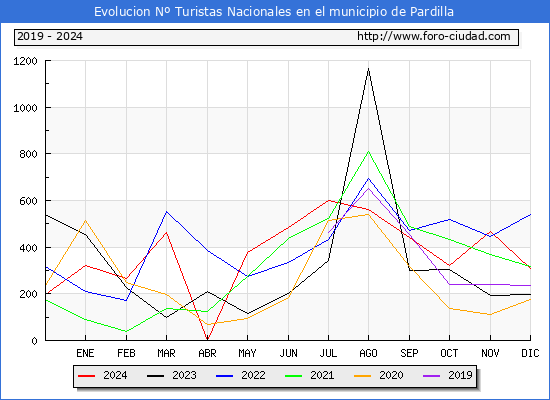Click the 1000 y-axis value
This screenshot has height=400, width=550.
click(25, 108)
